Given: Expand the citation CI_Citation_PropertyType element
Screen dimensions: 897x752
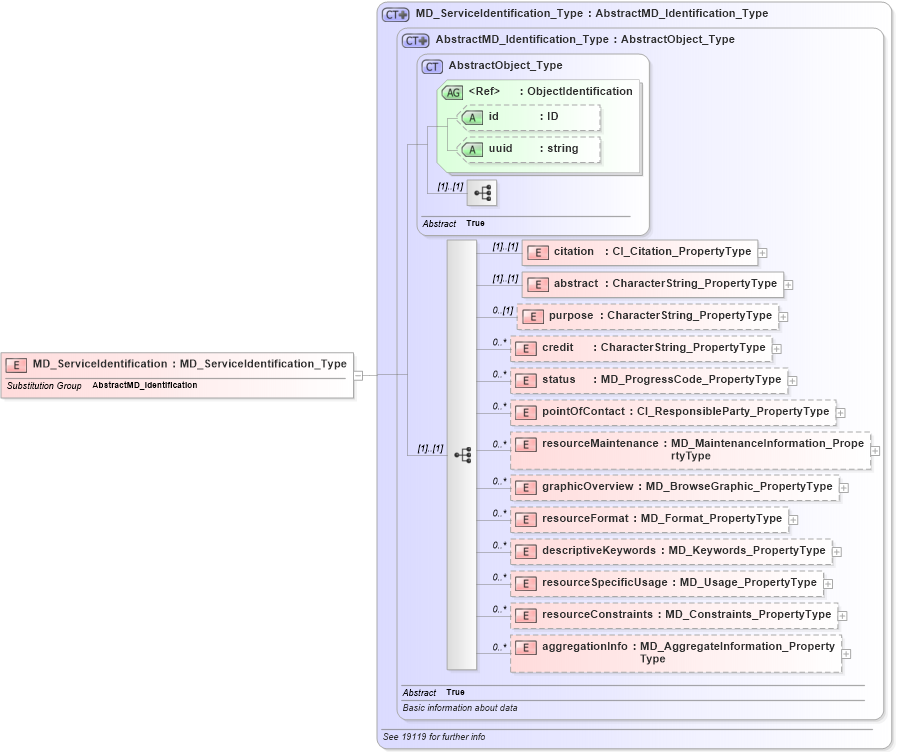Looking at the screenshot, I should click(x=763, y=252).
